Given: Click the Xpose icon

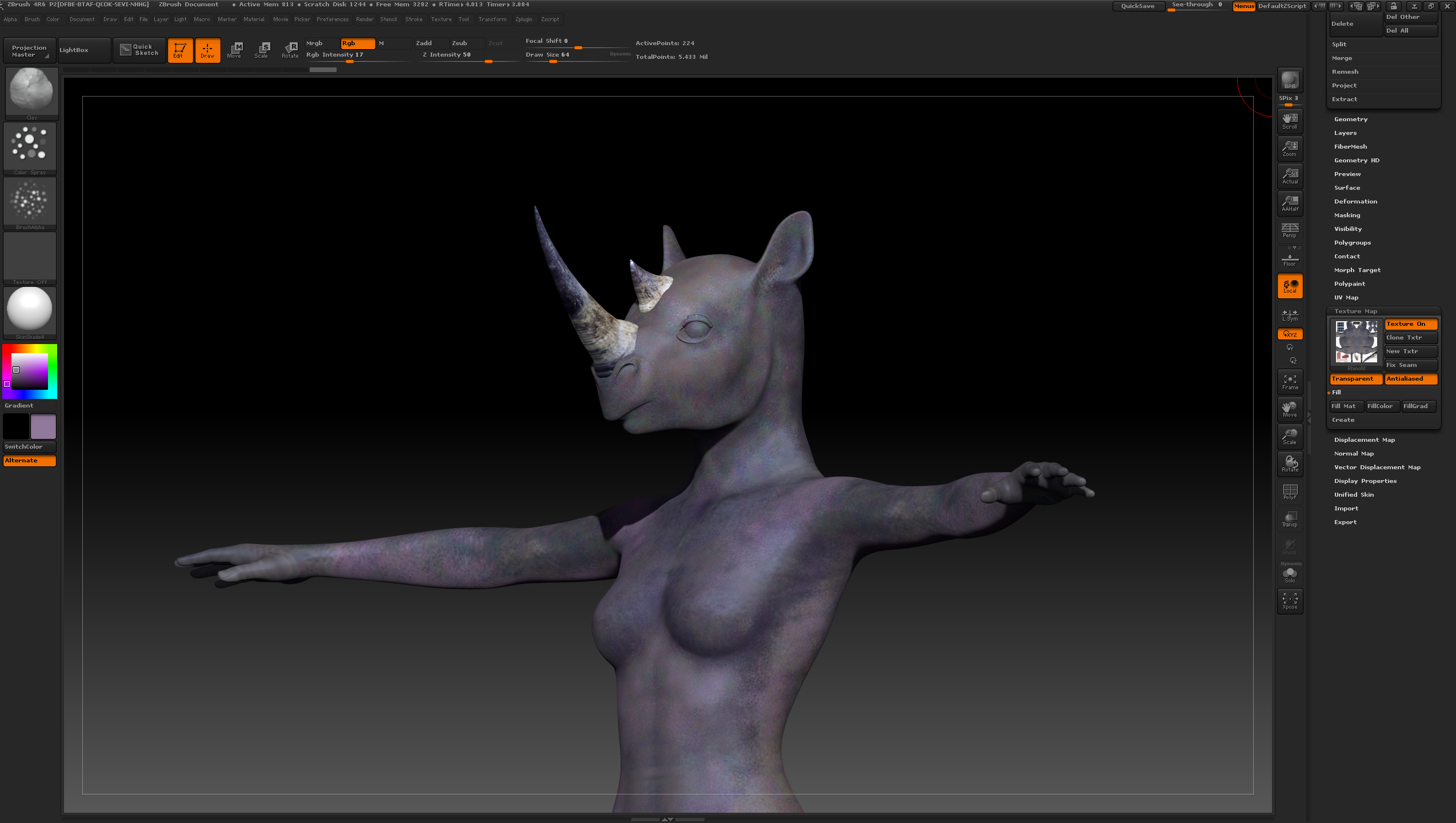Looking at the screenshot, I should (x=1290, y=601).
